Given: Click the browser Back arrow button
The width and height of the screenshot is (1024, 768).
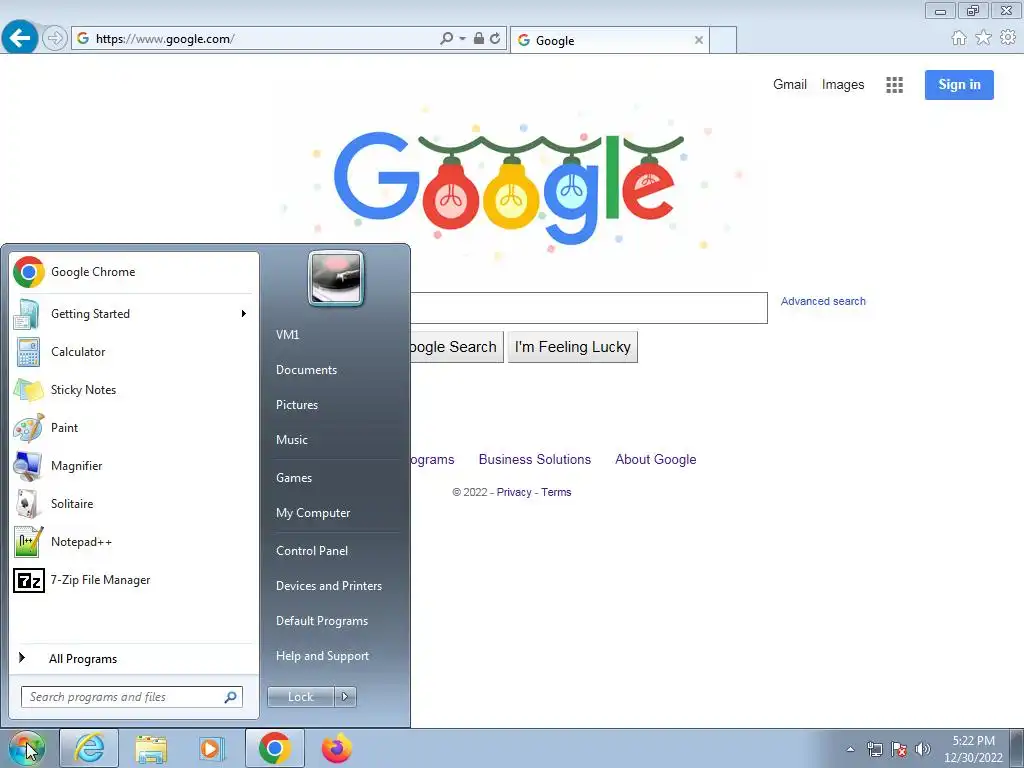Looking at the screenshot, I should coord(20,38).
